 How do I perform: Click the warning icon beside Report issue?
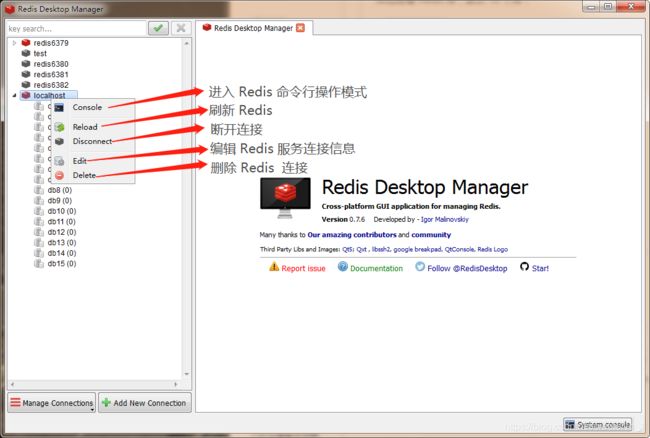(274, 266)
